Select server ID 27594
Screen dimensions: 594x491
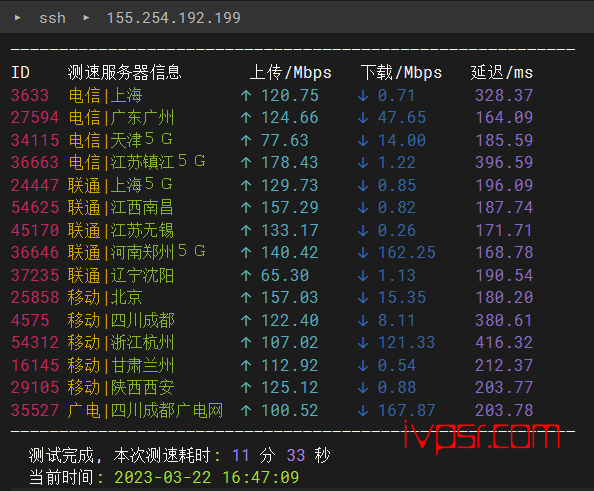pyautogui.click(x=35, y=117)
